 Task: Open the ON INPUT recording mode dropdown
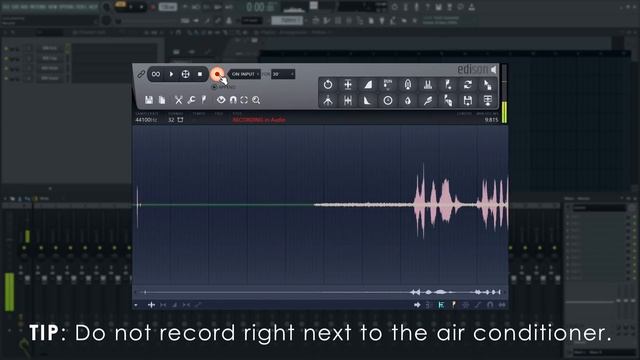245,74
